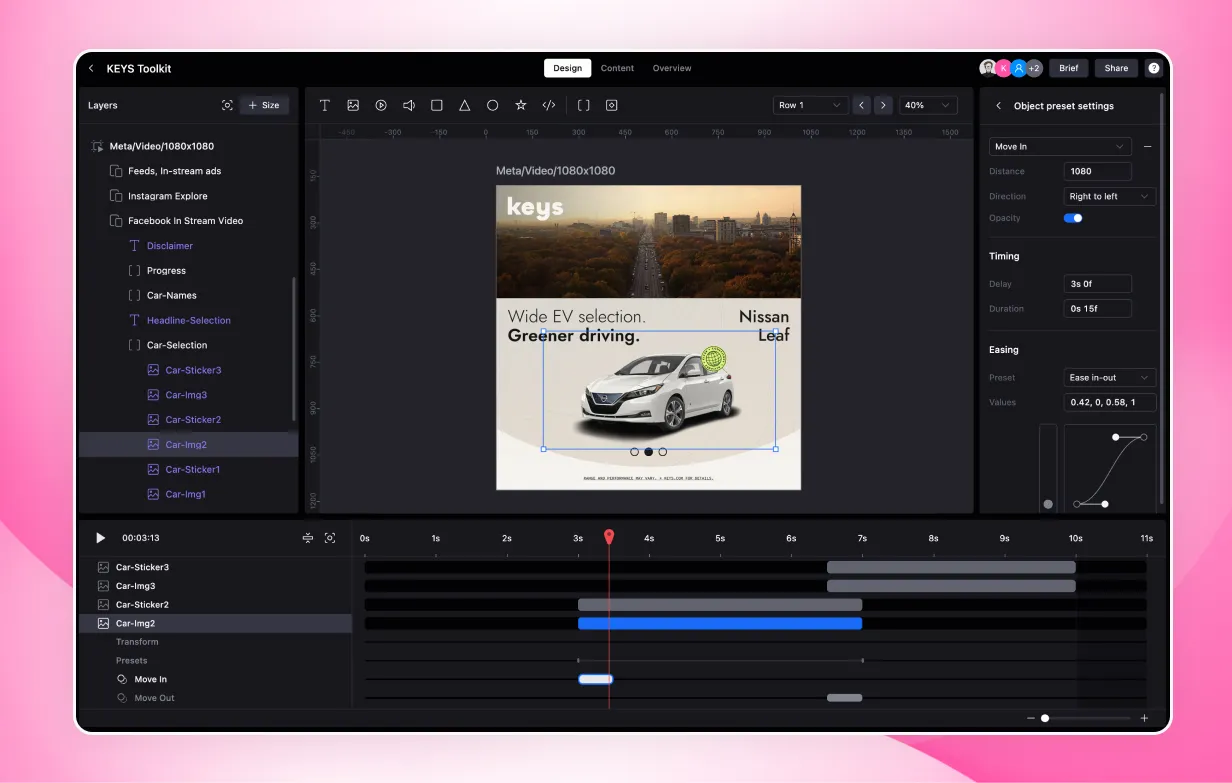Select the code embed tool

point(549,105)
